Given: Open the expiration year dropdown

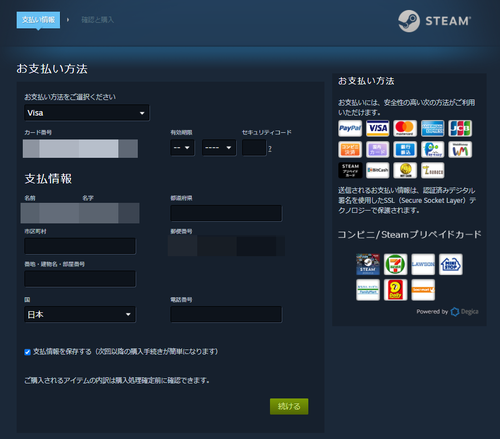Looking at the screenshot, I should (x=219, y=148).
